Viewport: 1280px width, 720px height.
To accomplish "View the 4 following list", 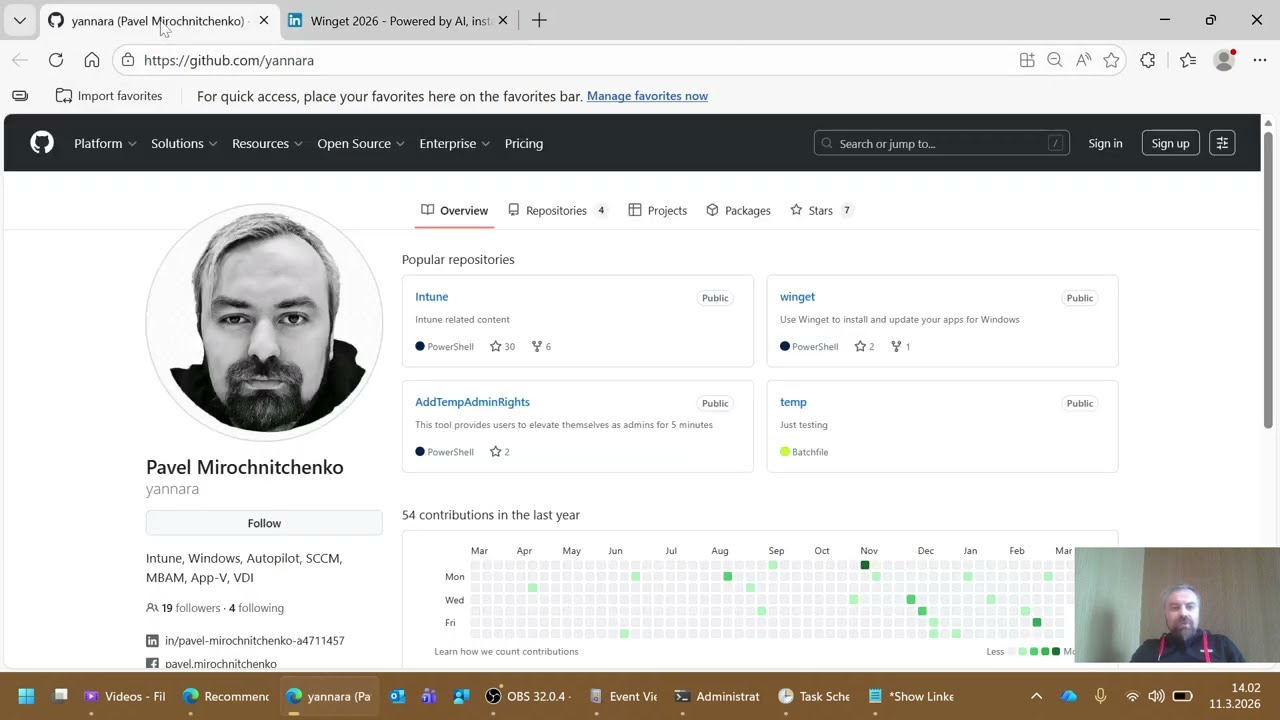I will (x=256, y=608).
